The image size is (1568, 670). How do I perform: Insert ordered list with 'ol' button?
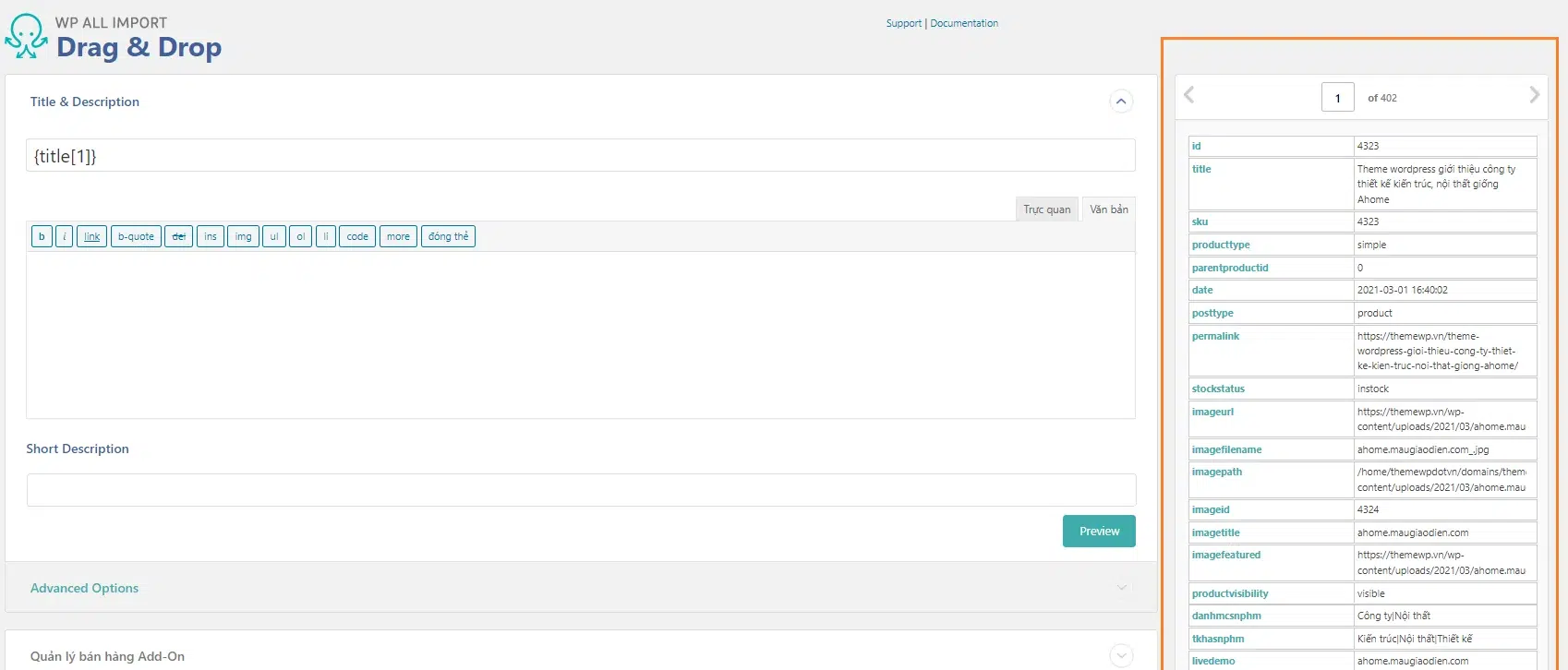[x=301, y=236]
